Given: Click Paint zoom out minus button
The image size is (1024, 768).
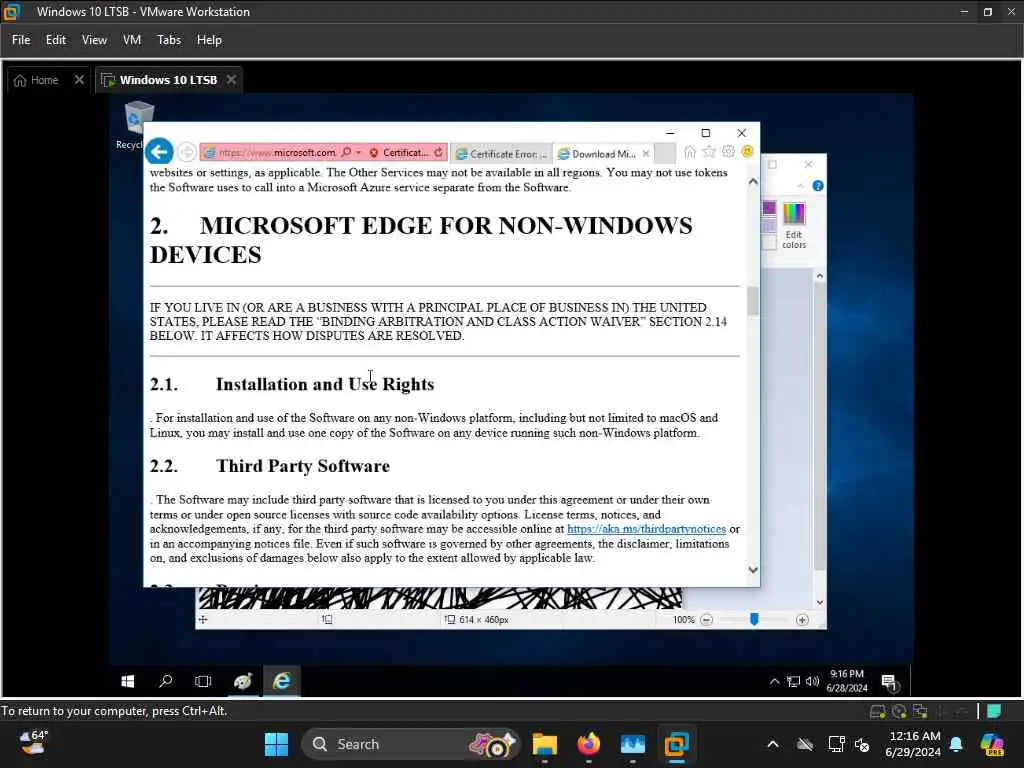Looking at the screenshot, I should tap(706, 620).
